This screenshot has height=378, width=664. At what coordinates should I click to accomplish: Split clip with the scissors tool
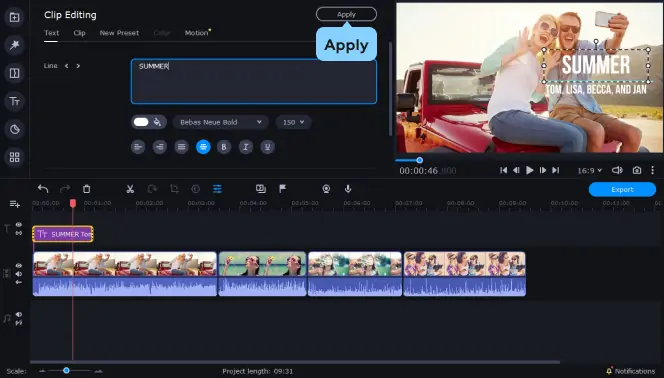[x=130, y=189]
